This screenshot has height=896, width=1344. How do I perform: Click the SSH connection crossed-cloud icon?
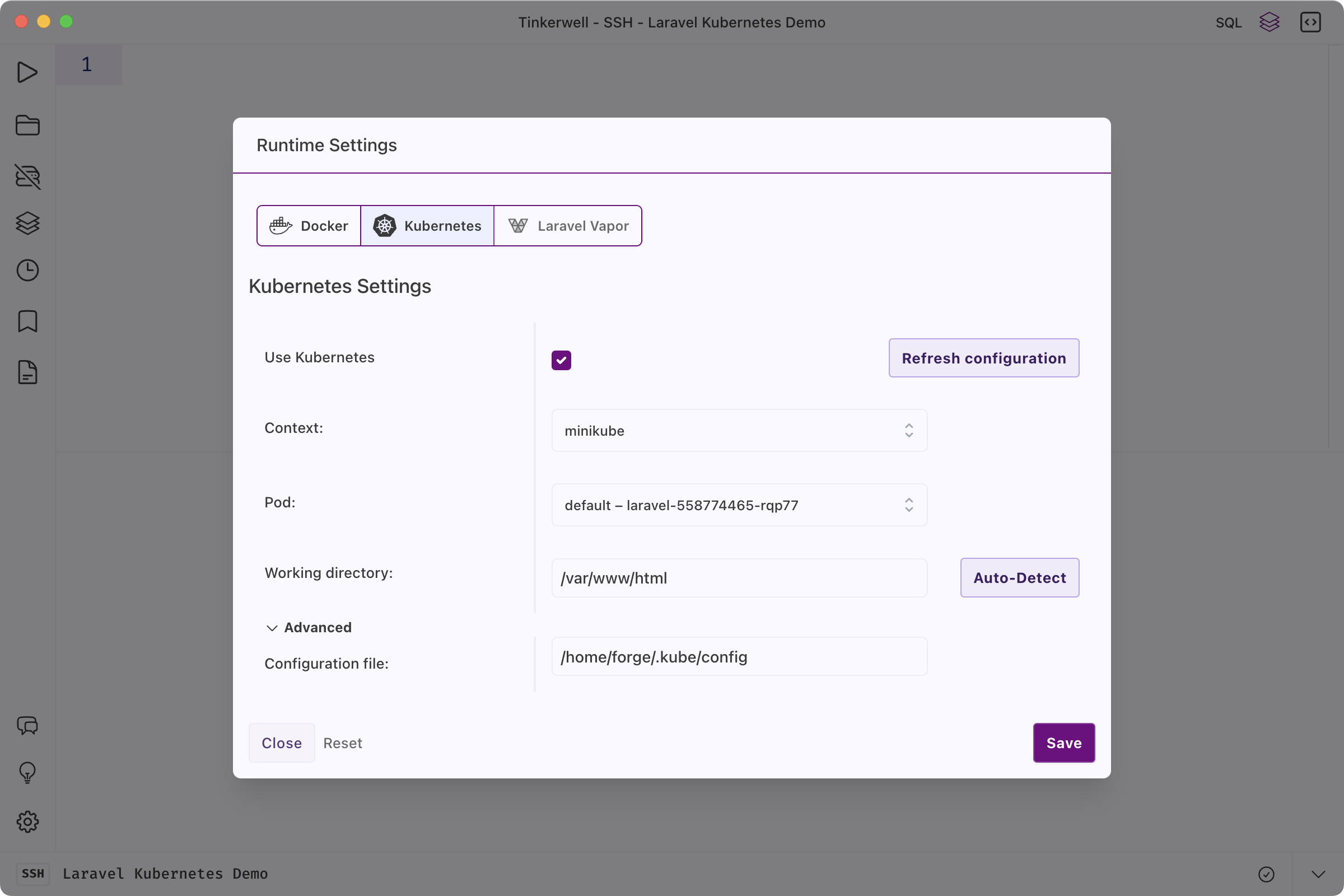(x=27, y=176)
